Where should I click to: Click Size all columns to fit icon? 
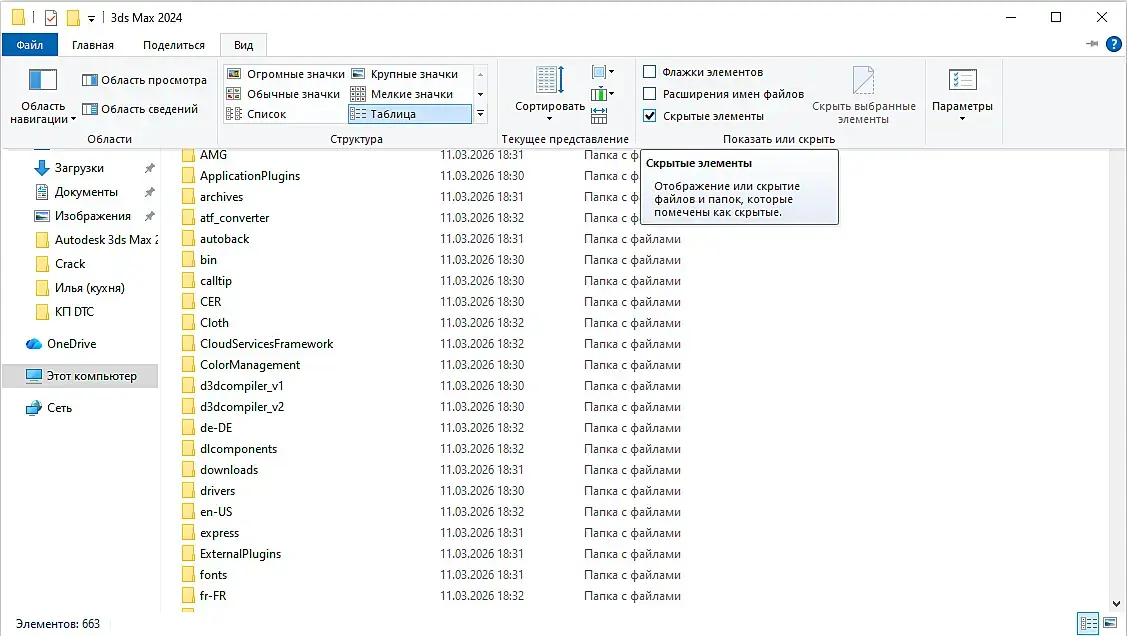599,116
